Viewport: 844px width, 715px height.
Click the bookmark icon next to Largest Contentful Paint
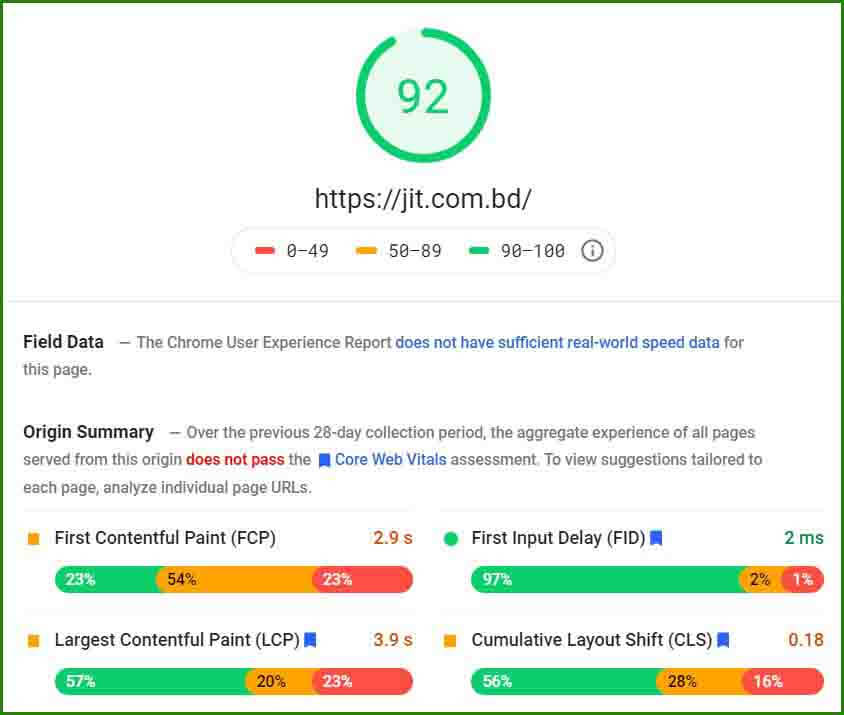point(310,640)
